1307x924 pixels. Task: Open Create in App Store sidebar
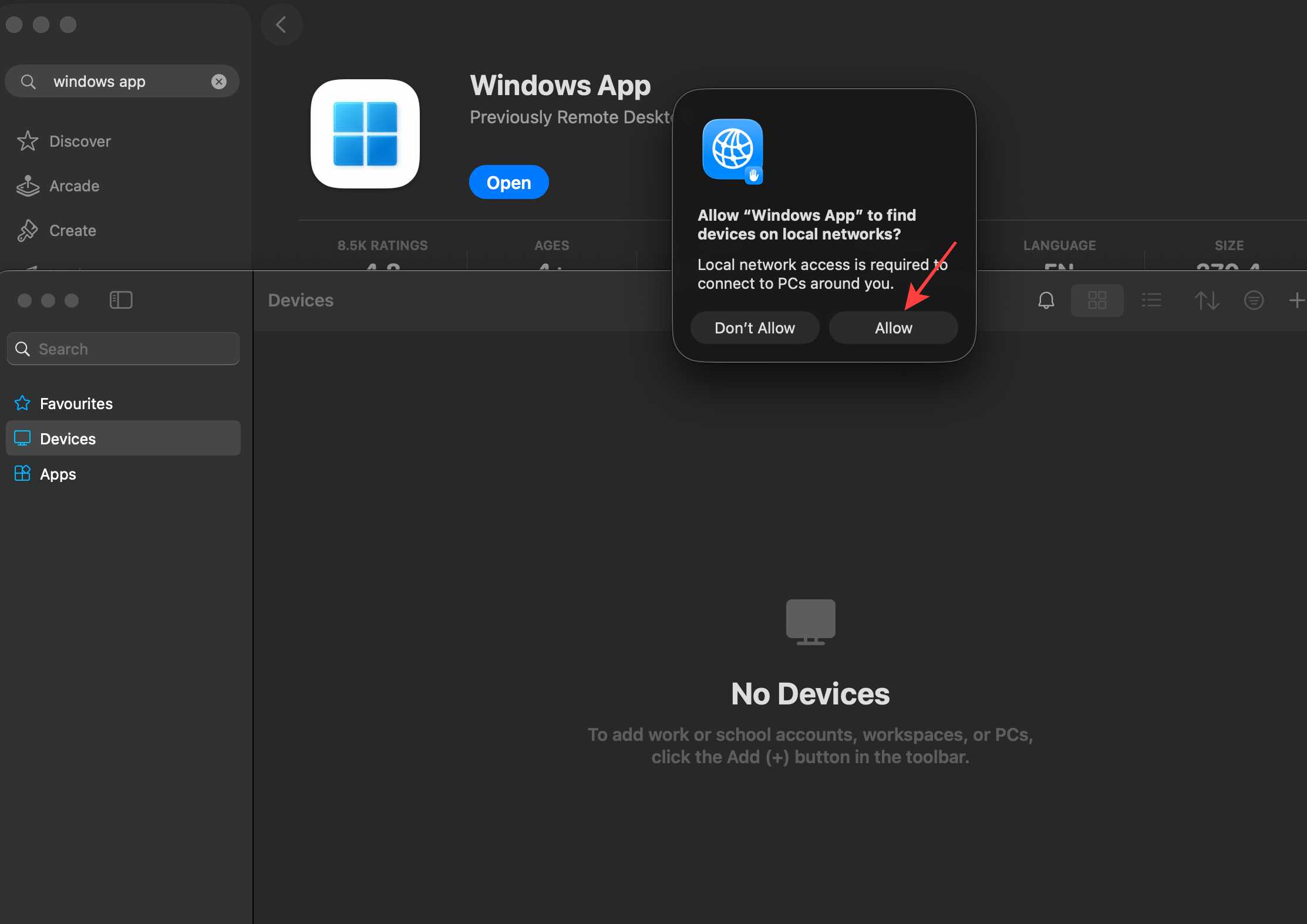pos(72,231)
